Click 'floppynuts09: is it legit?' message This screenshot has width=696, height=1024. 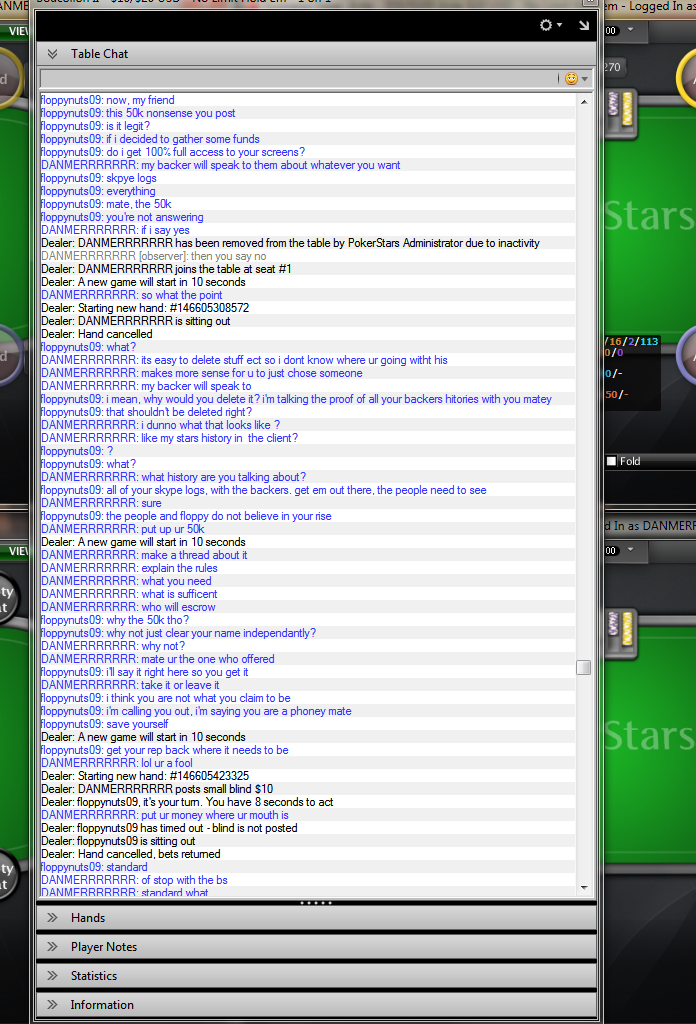pos(95,125)
